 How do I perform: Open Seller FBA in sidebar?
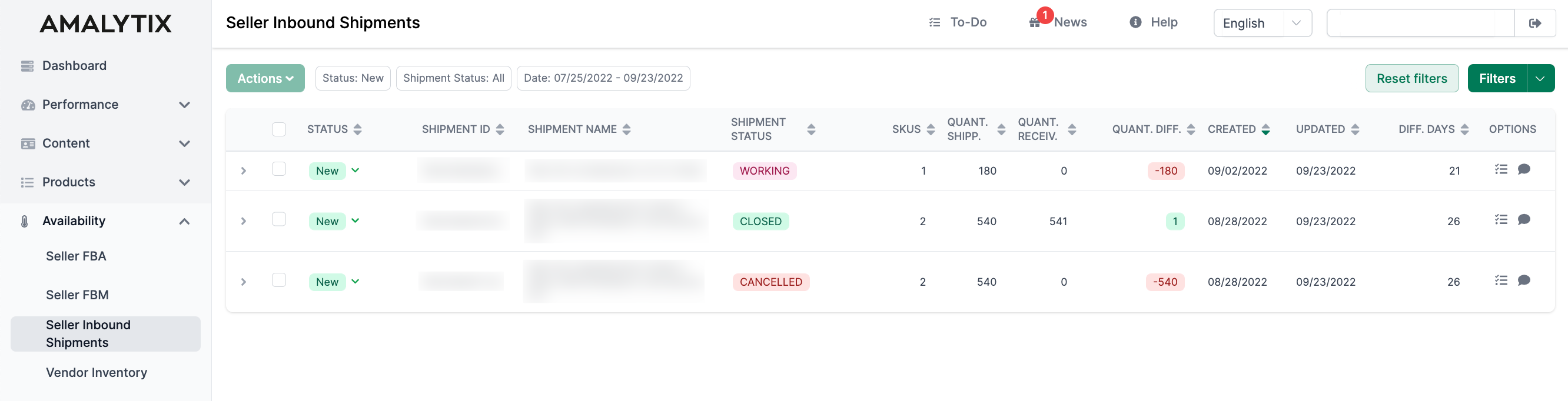pos(76,256)
